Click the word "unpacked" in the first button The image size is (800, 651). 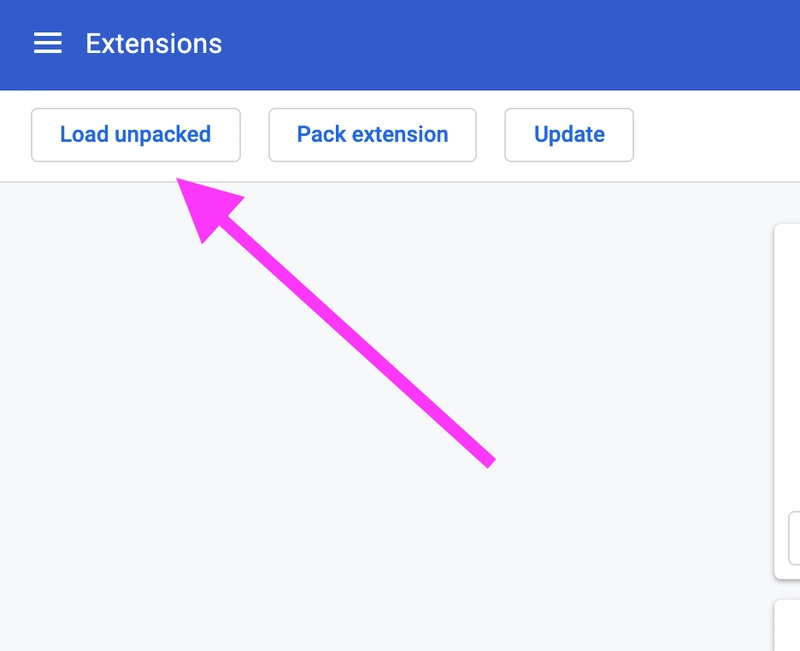tap(162, 136)
